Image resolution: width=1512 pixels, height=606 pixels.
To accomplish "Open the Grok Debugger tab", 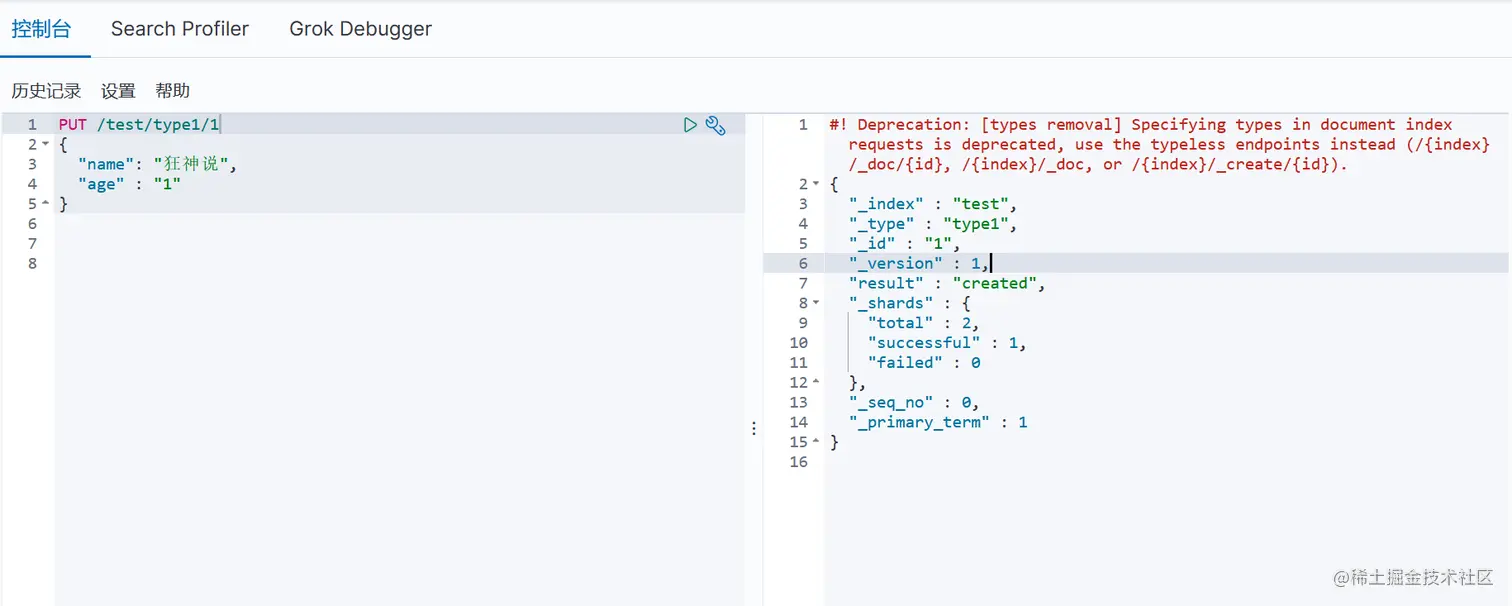I will point(360,29).
